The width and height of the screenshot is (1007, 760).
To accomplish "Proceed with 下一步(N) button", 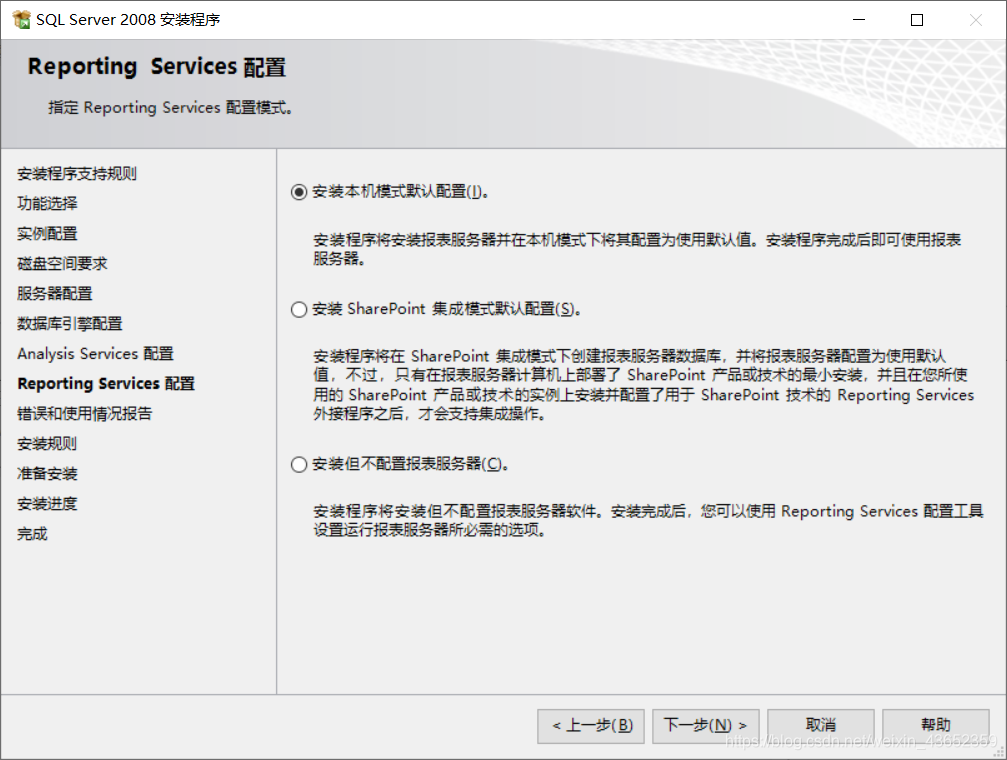I will coord(706,726).
